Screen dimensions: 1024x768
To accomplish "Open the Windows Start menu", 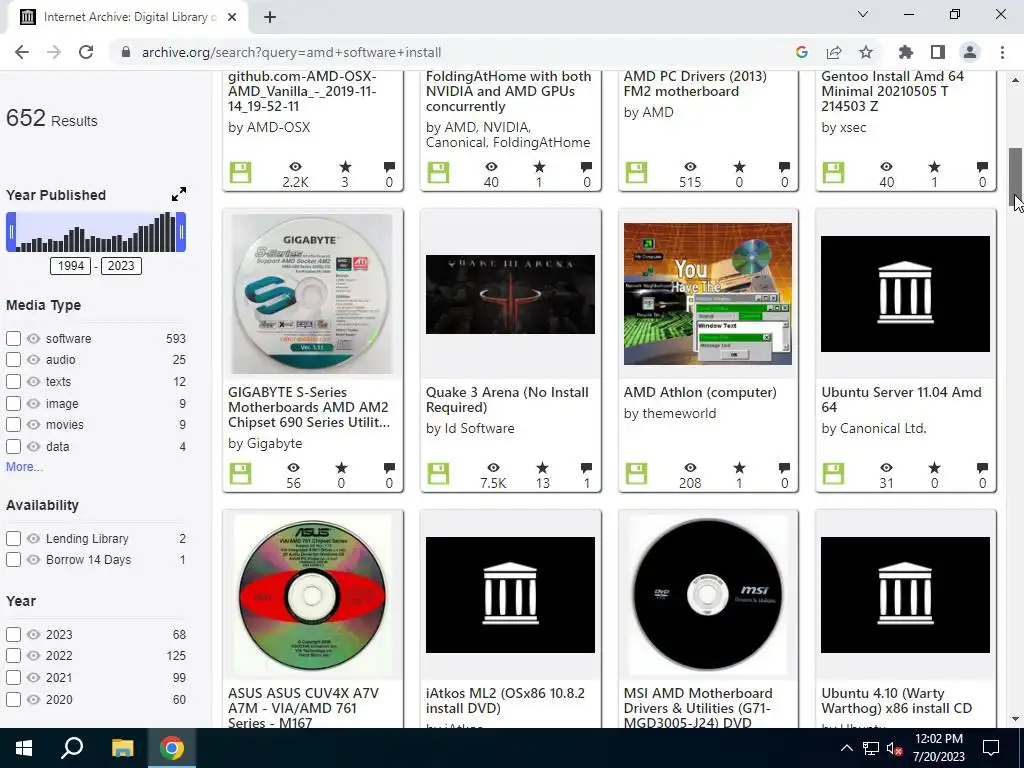I will pyautogui.click(x=24, y=748).
